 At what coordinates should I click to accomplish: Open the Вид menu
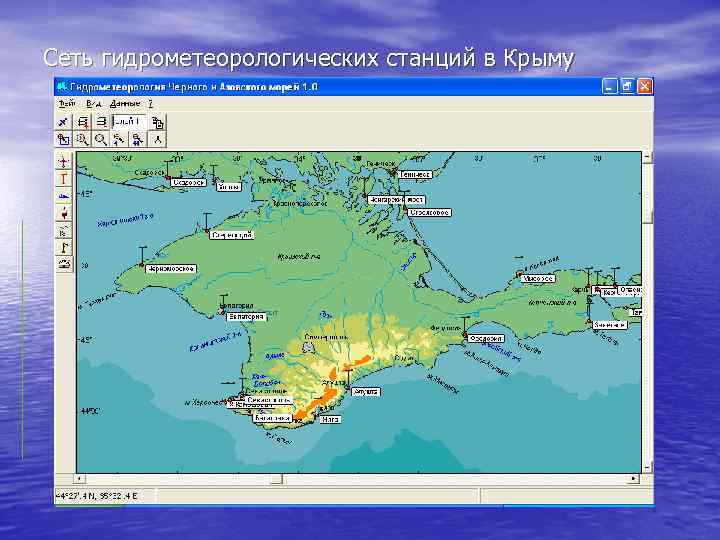[x=94, y=104]
